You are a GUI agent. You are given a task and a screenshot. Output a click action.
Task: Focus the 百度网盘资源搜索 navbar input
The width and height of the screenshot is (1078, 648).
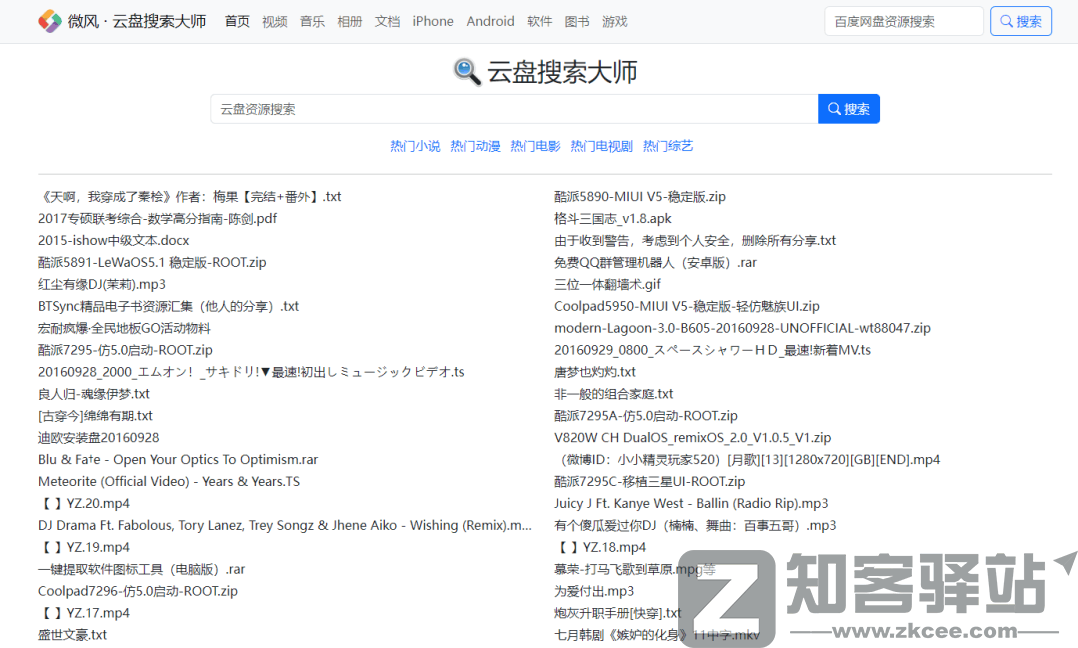click(903, 21)
